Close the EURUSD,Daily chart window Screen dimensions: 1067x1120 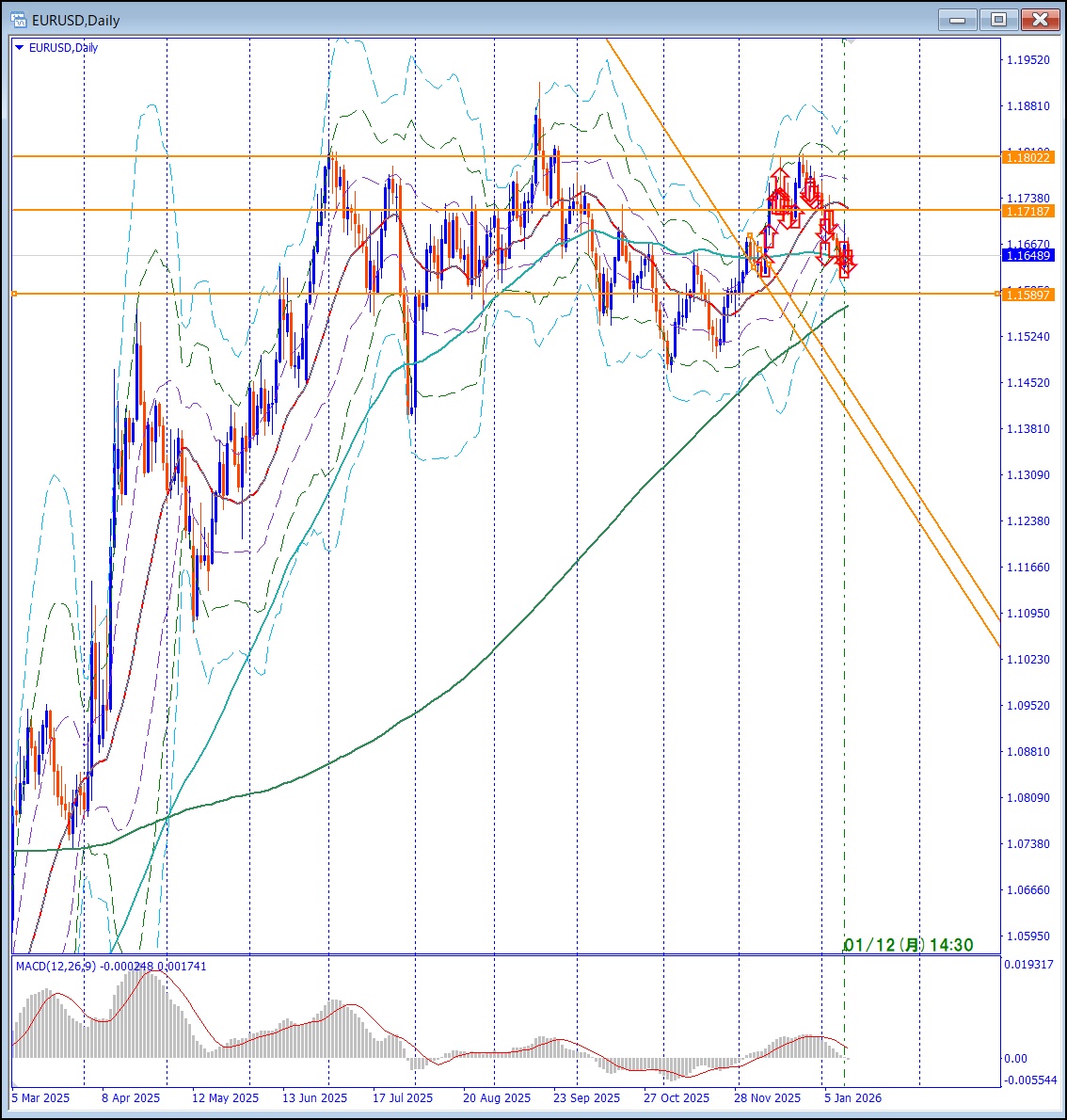pos(1040,20)
